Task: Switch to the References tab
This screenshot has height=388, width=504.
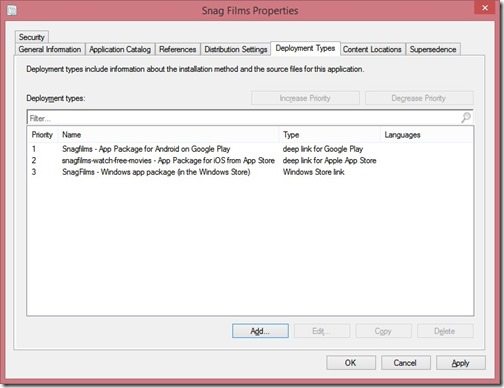Action: tap(178, 49)
